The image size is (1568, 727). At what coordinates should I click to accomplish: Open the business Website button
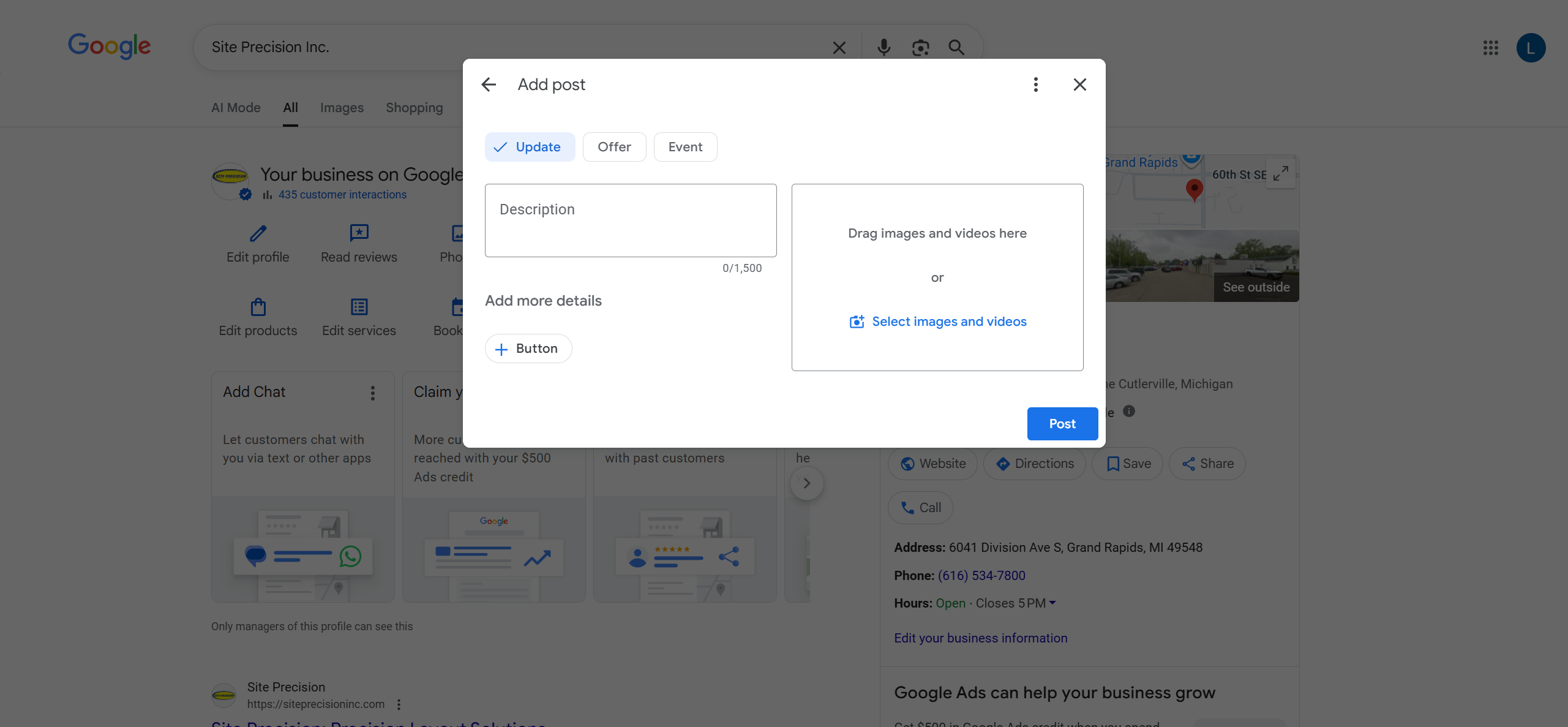pos(932,464)
